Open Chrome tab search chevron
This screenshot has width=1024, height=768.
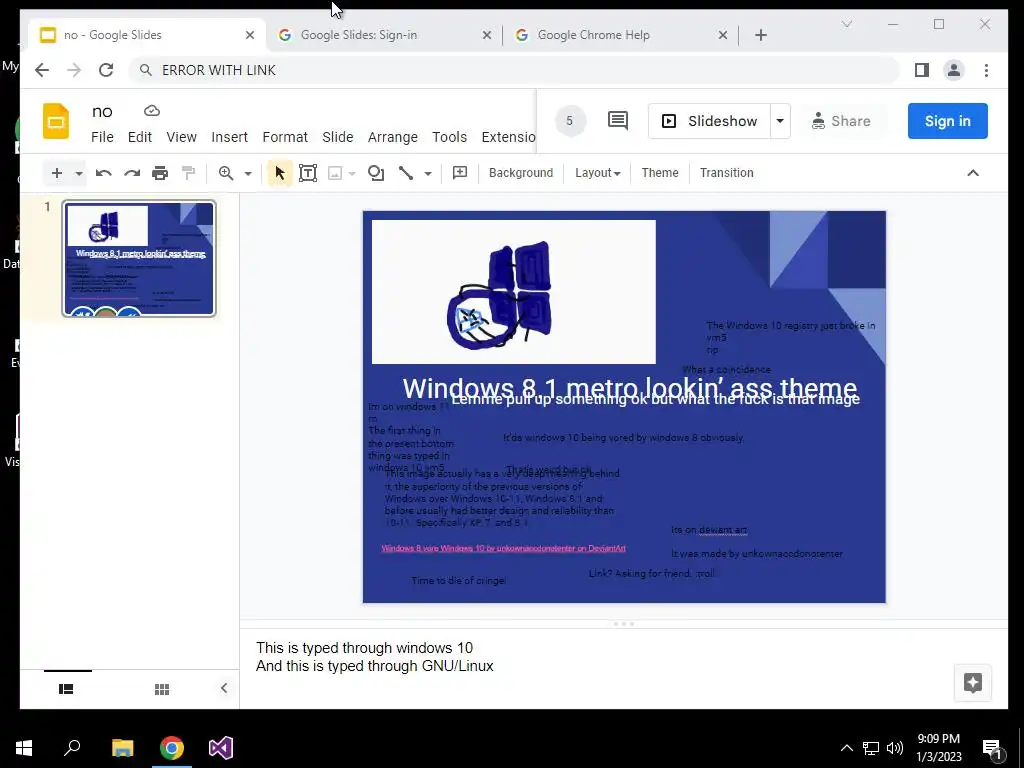847,24
